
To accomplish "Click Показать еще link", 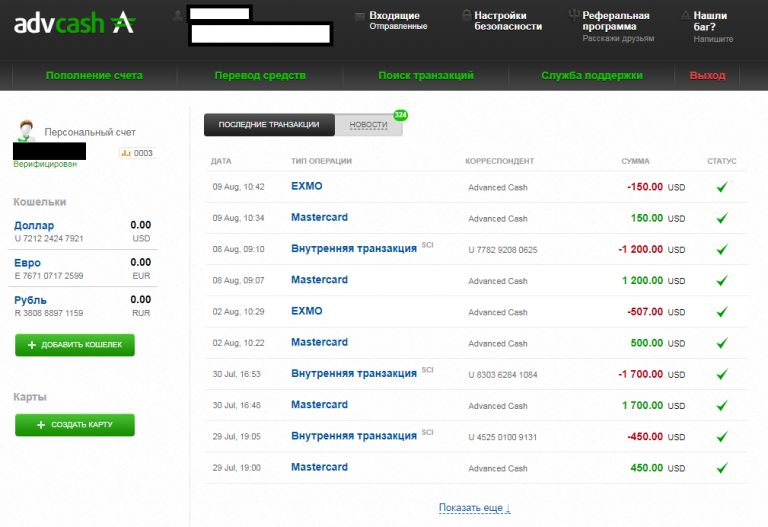I will click(475, 508).
